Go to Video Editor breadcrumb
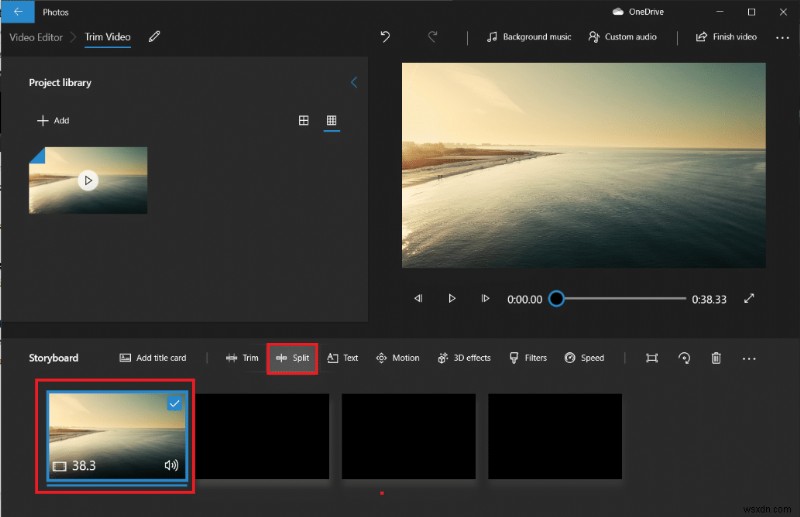 pyautogui.click(x=36, y=37)
